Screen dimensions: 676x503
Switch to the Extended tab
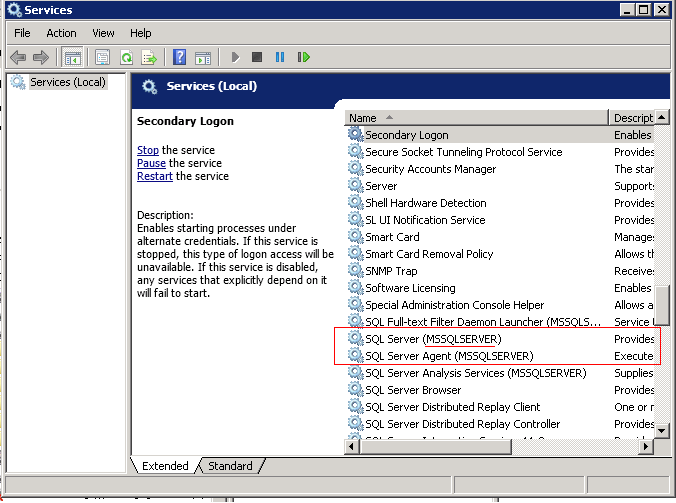pyautogui.click(x=165, y=466)
